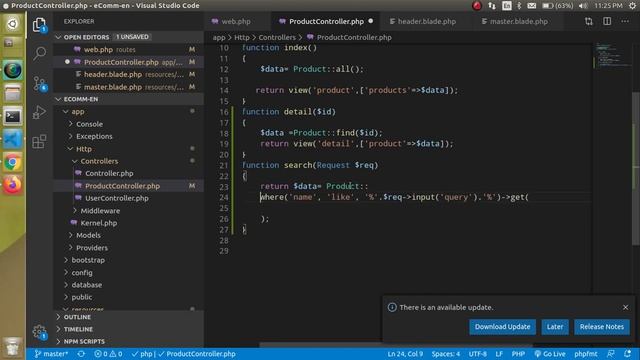Open the volume control in top bar
Viewport: 640px width, 360px height.
(x=583, y=6)
